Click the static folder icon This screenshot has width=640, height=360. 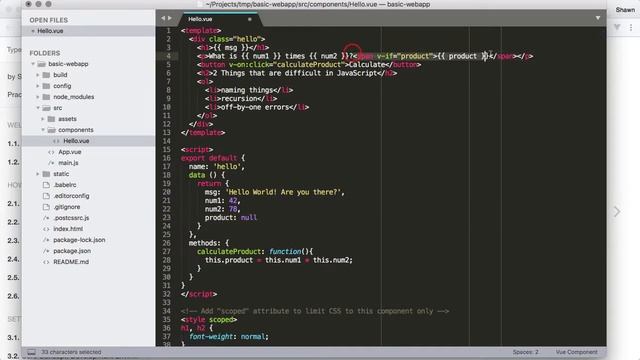(46, 174)
